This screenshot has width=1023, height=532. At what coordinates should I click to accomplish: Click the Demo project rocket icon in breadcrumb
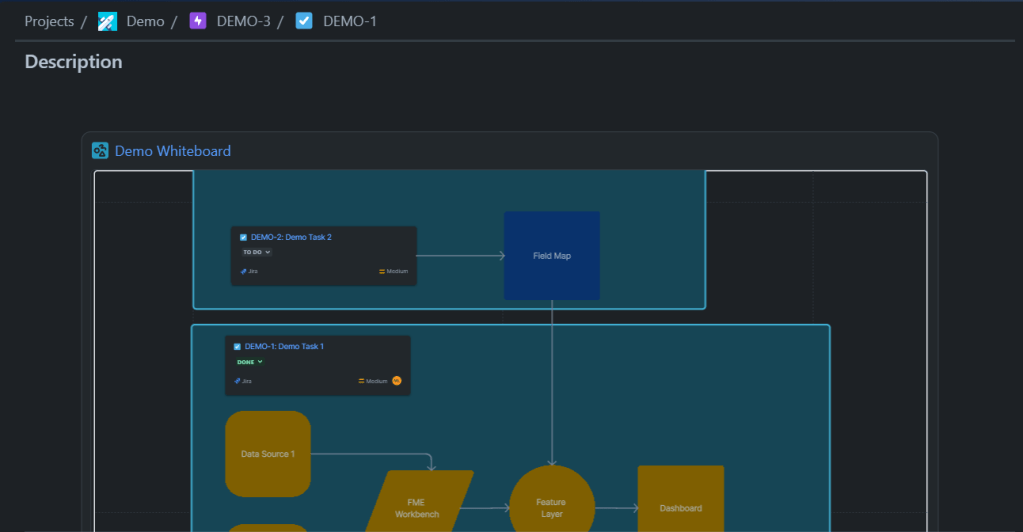click(x=107, y=21)
